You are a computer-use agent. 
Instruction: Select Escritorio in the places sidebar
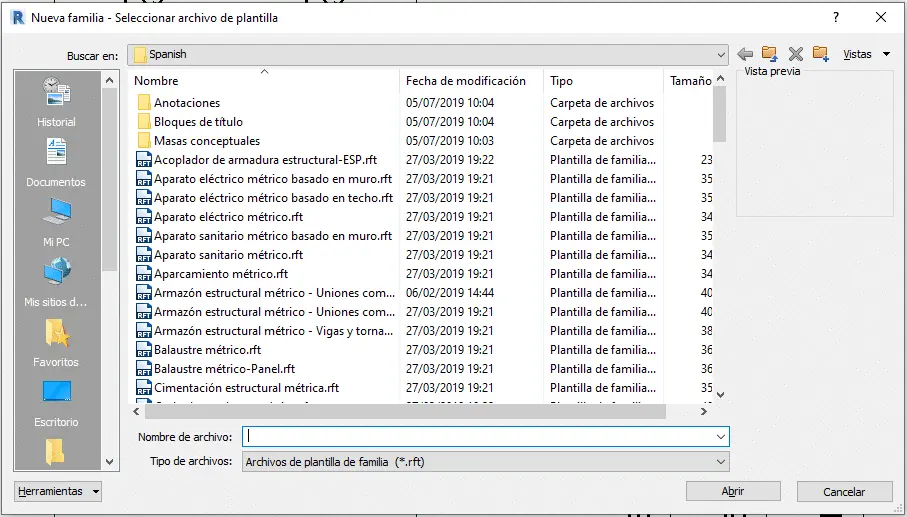(56, 402)
